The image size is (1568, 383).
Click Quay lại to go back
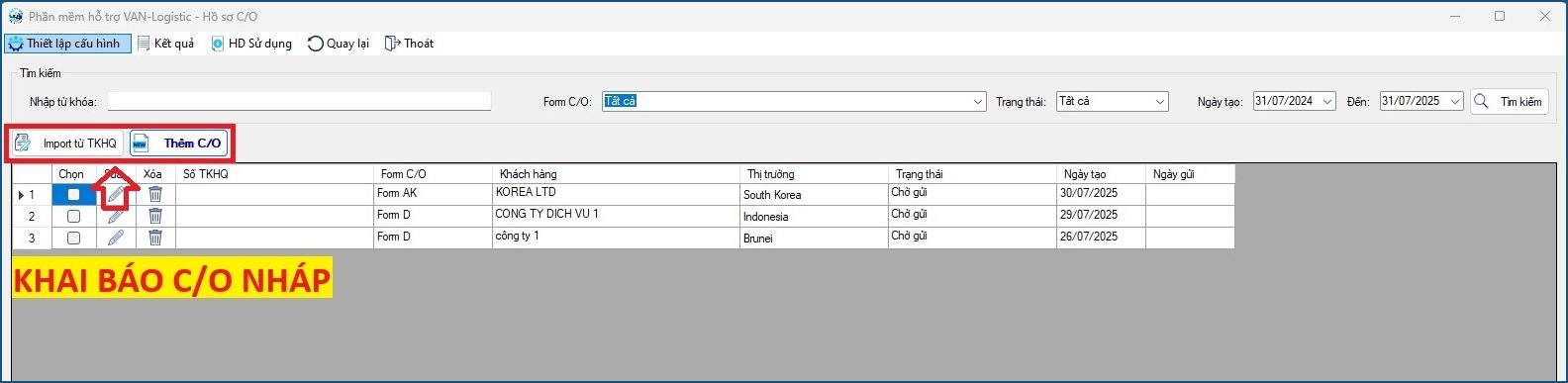pyautogui.click(x=339, y=44)
